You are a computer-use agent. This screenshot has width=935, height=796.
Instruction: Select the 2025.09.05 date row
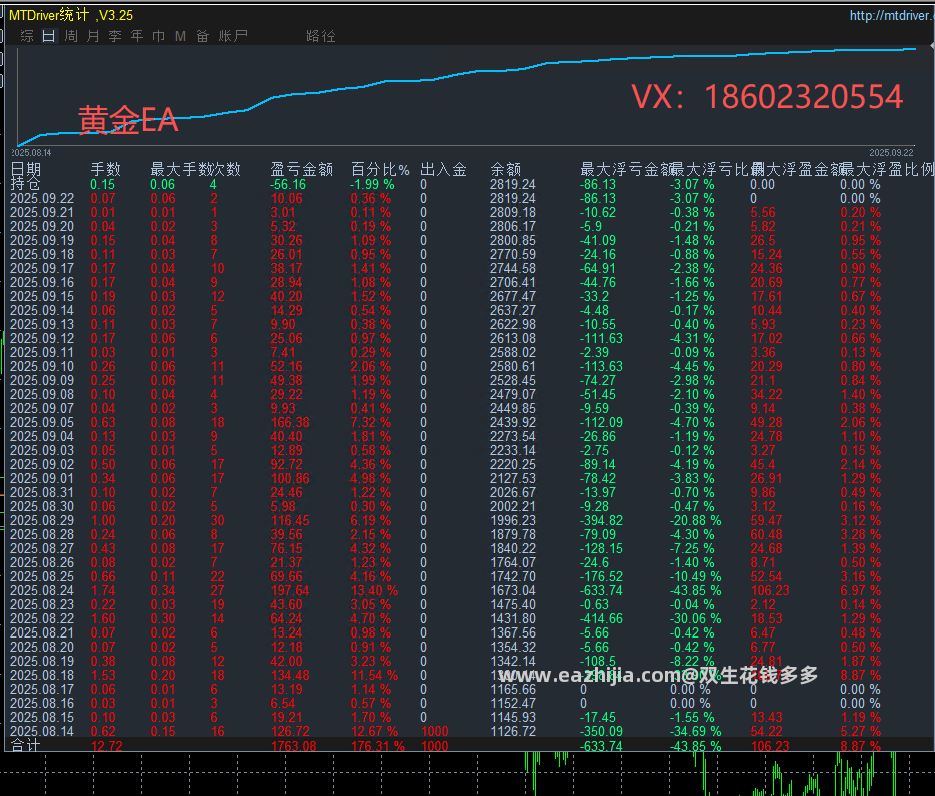(x=42, y=423)
